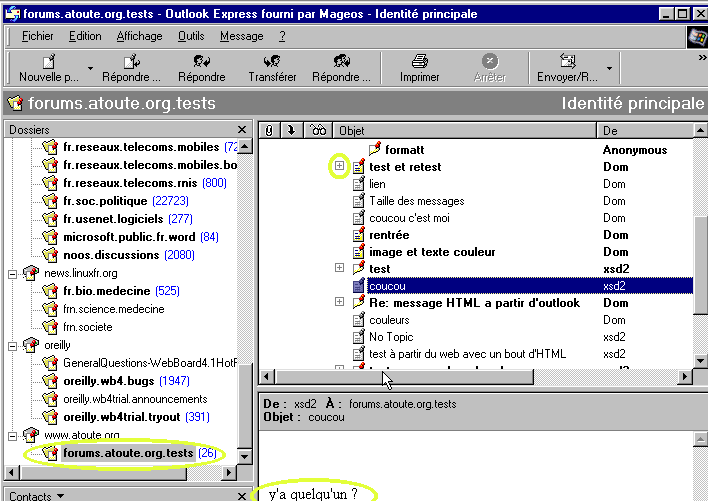708x501 pixels.
Task: Collapse the oreilly server node
Action: tap(13, 346)
